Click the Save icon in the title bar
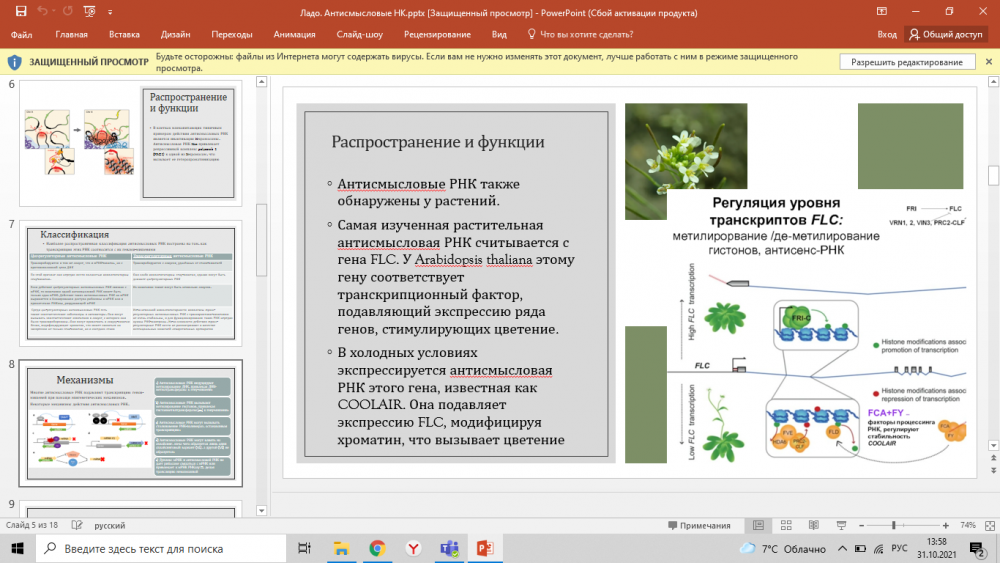Viewport: 1000px width, 563px height. pos(20,11)
